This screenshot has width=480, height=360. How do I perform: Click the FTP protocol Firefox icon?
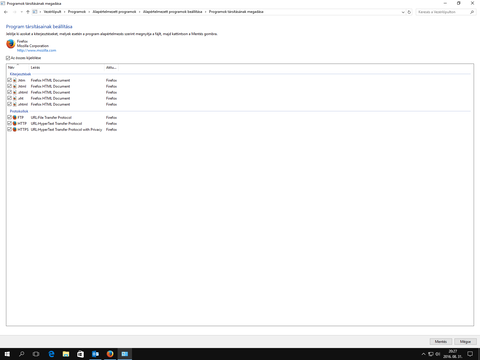tap(15, 117)
